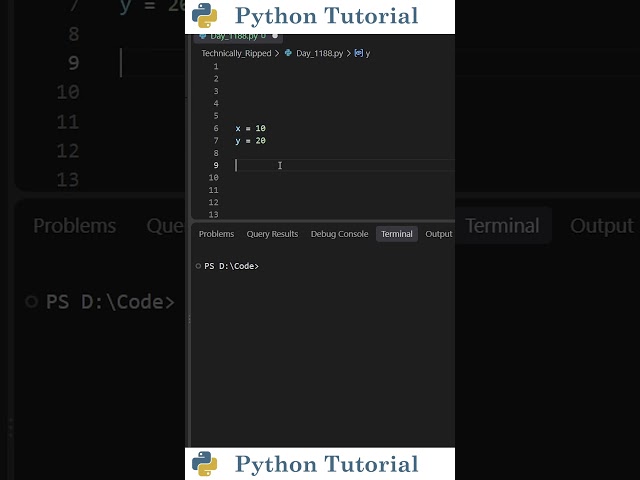Click in the empty editor line 9
The width and height of the screenshot is (640, 480).
point(344,165)
